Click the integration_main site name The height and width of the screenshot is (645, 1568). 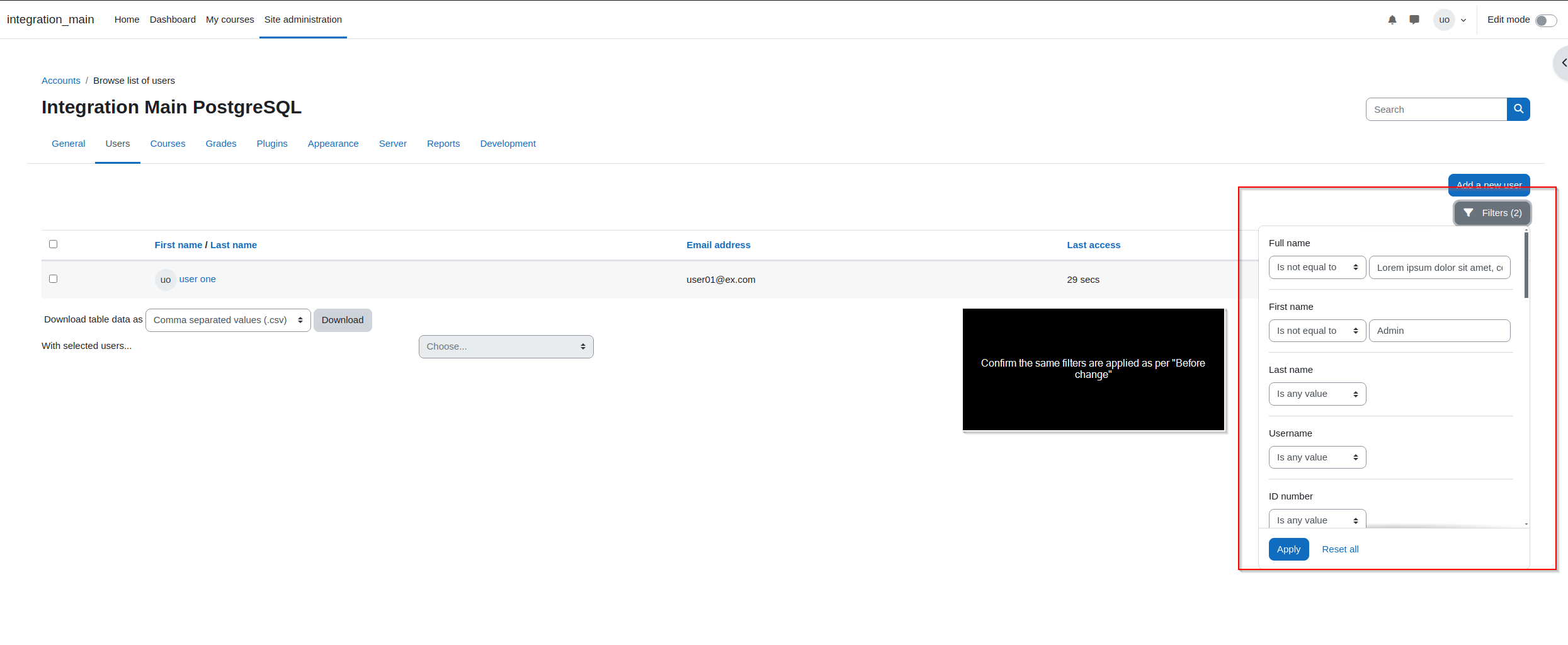(50, 20)
